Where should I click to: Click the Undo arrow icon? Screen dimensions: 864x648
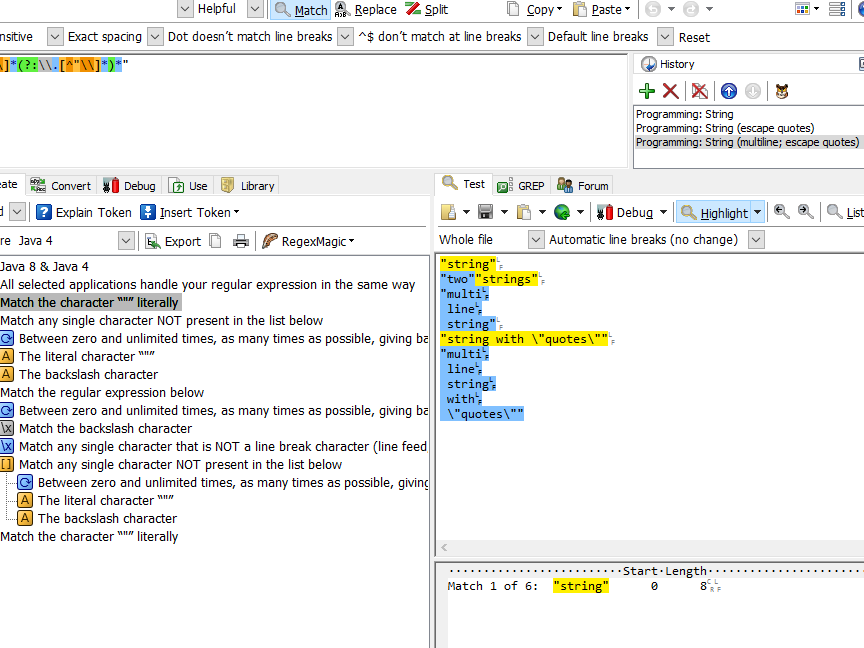pos(653,9)
